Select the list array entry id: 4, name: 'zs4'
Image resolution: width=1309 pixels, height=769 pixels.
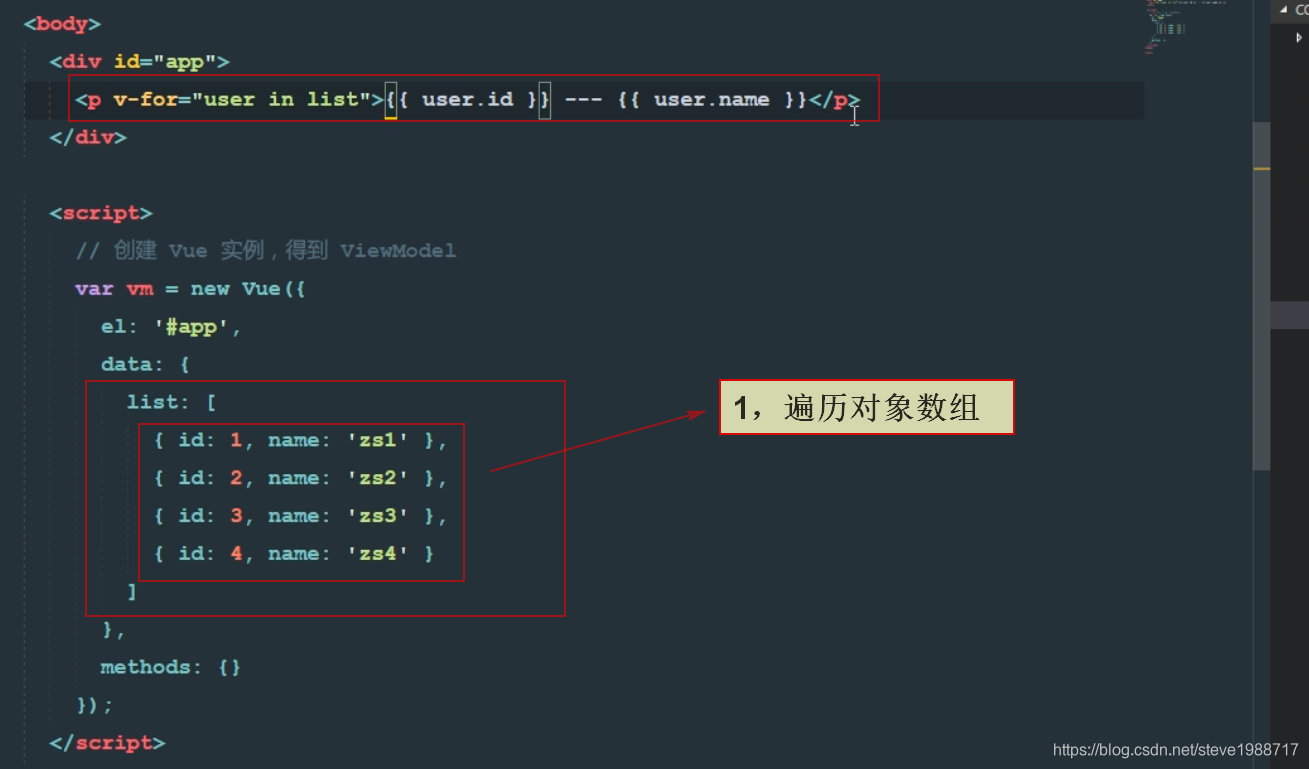click(295, 553)
